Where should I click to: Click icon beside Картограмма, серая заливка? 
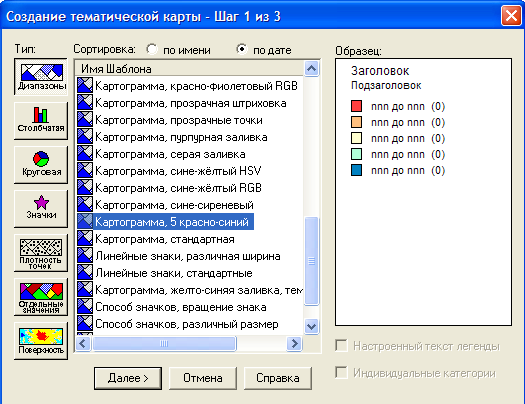click(85, 154)
